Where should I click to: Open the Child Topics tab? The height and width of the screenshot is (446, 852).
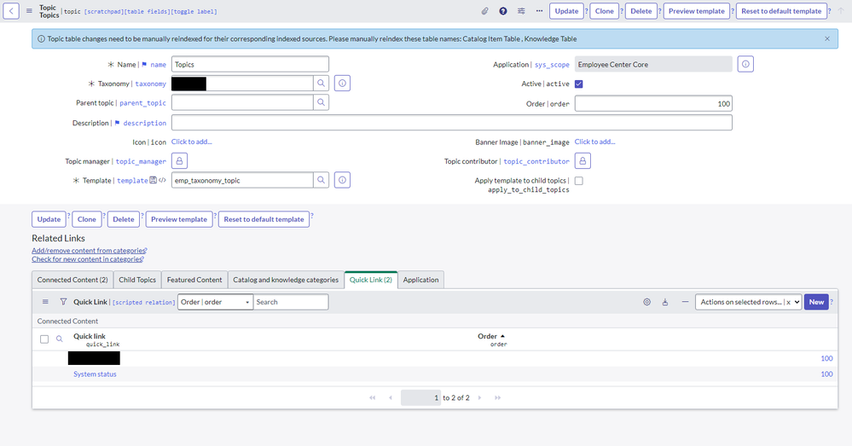click(x=137, y=280)
